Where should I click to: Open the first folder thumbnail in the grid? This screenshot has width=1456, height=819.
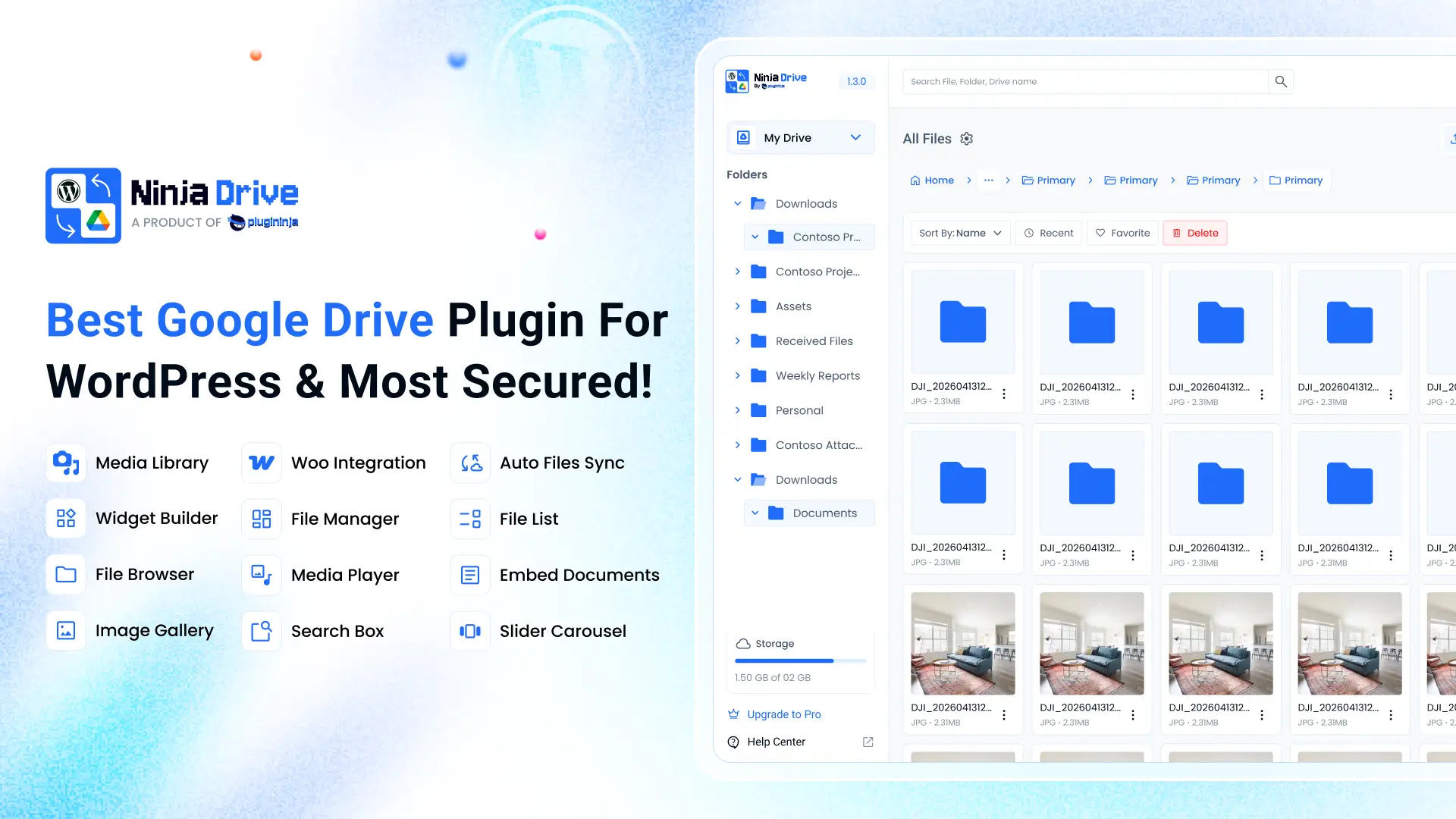click(x=963, y=322)
